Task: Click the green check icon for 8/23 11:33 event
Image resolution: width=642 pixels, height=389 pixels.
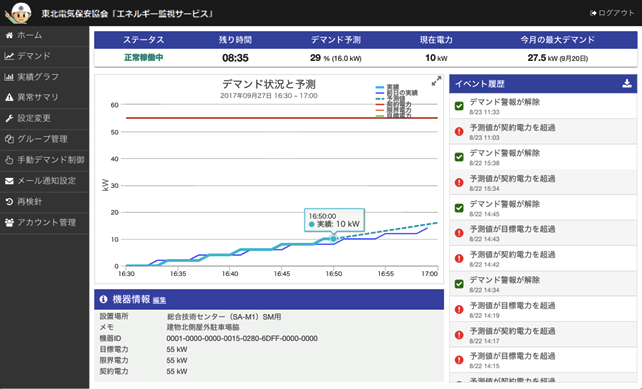Action: [x=459, y=106]
